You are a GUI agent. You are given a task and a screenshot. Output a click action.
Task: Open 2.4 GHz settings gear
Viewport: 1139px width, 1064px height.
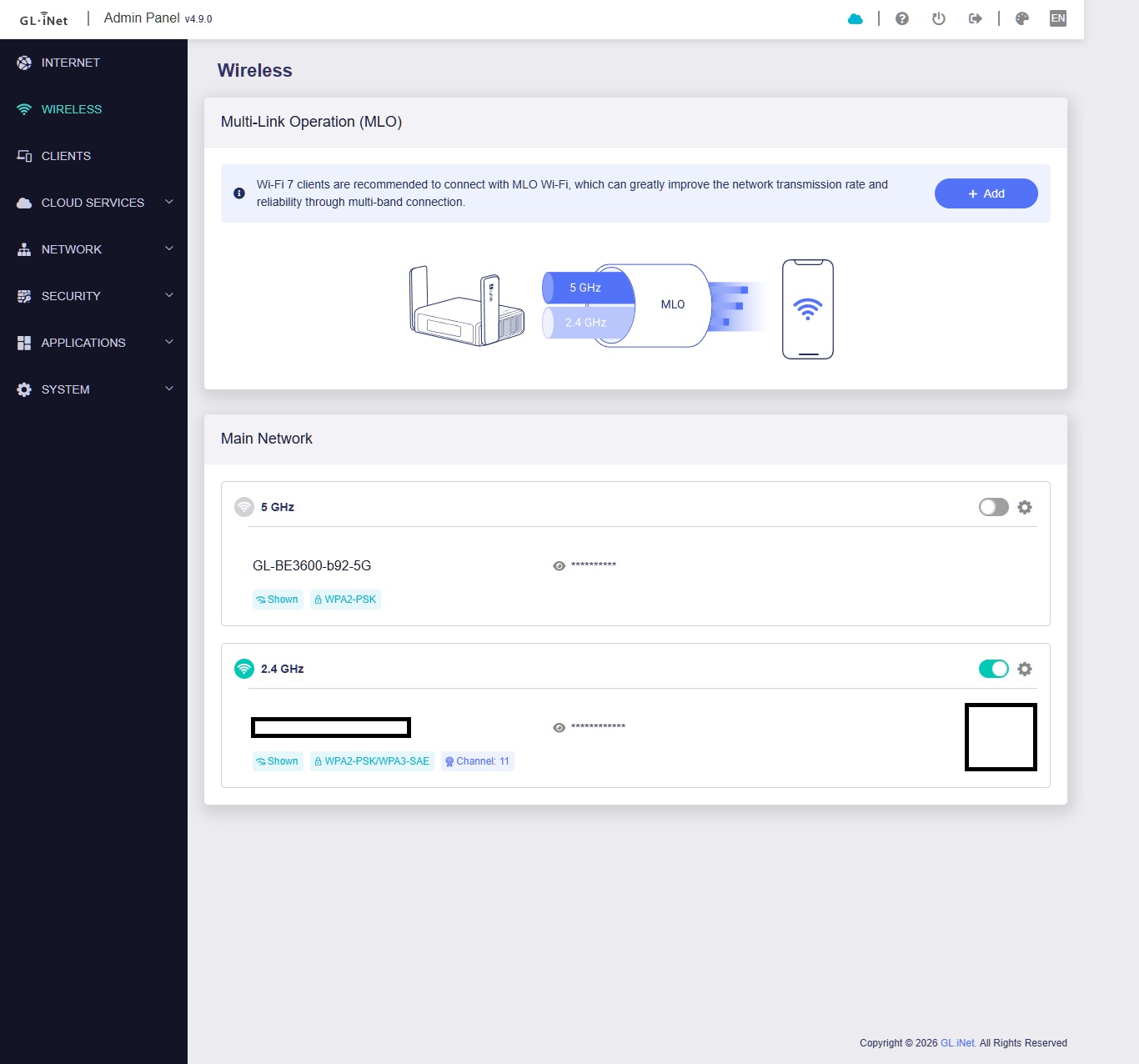pyautogui.click(x=1025, y=669)
